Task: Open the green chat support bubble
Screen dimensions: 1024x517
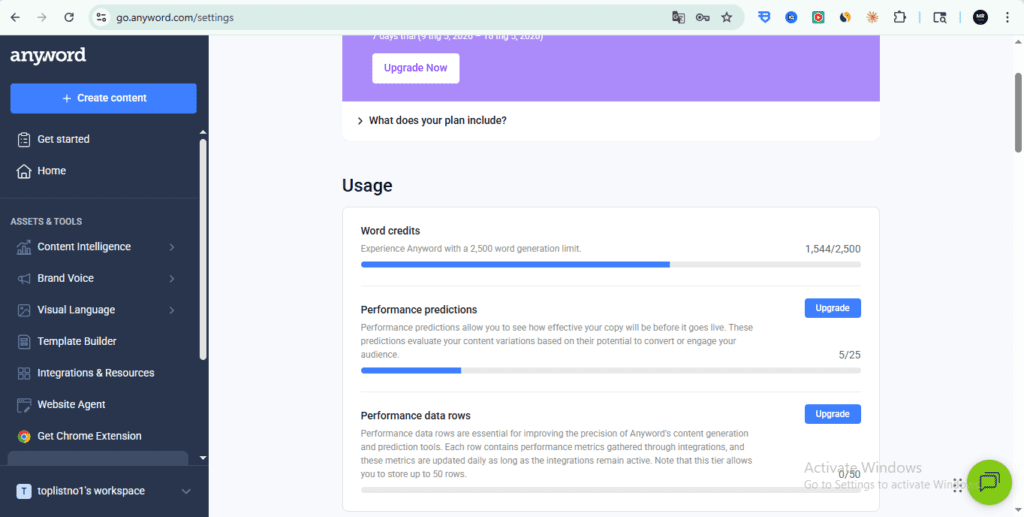Action: [989, 482]
